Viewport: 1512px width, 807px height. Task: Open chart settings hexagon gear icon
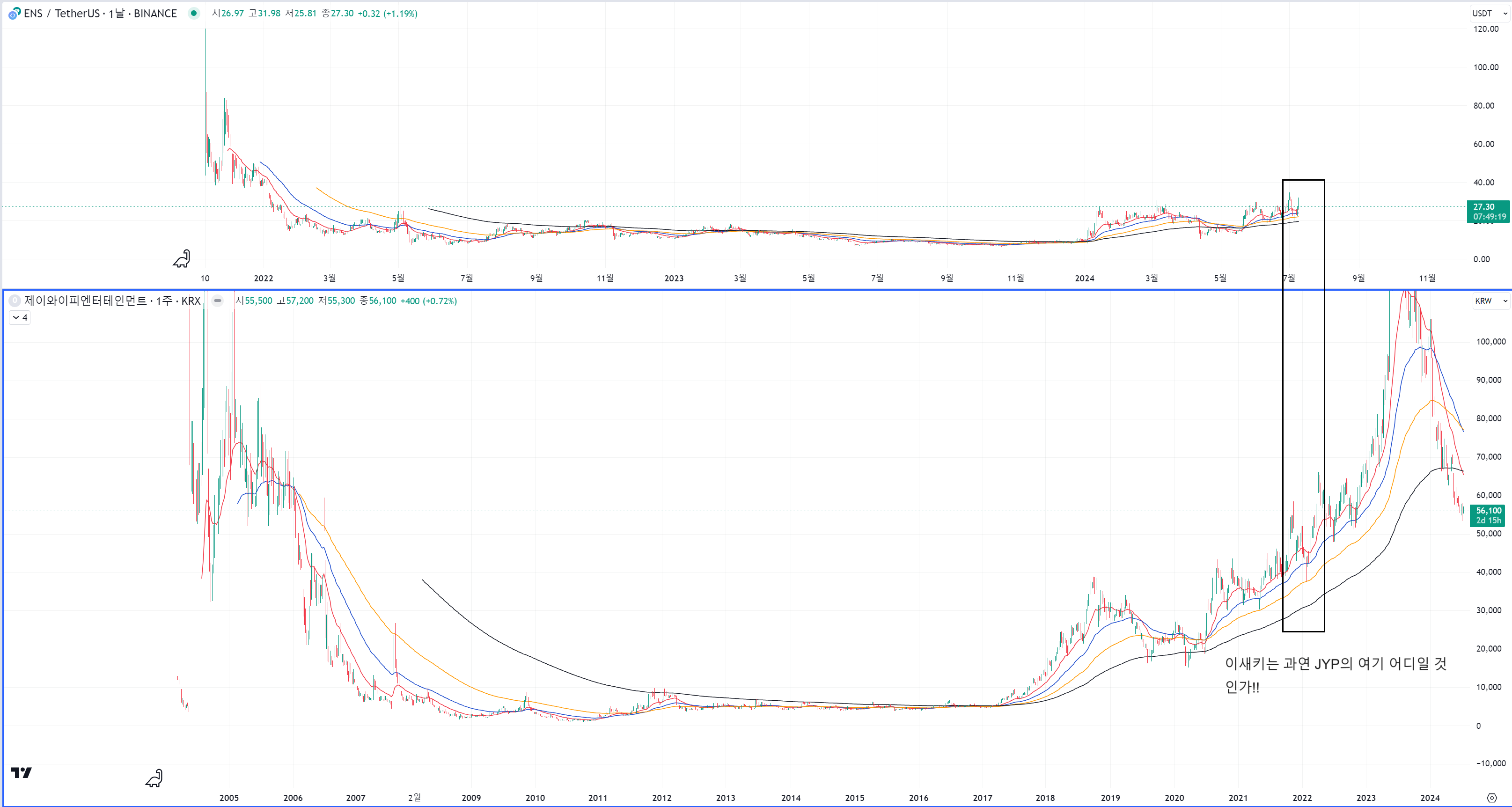1491,798
